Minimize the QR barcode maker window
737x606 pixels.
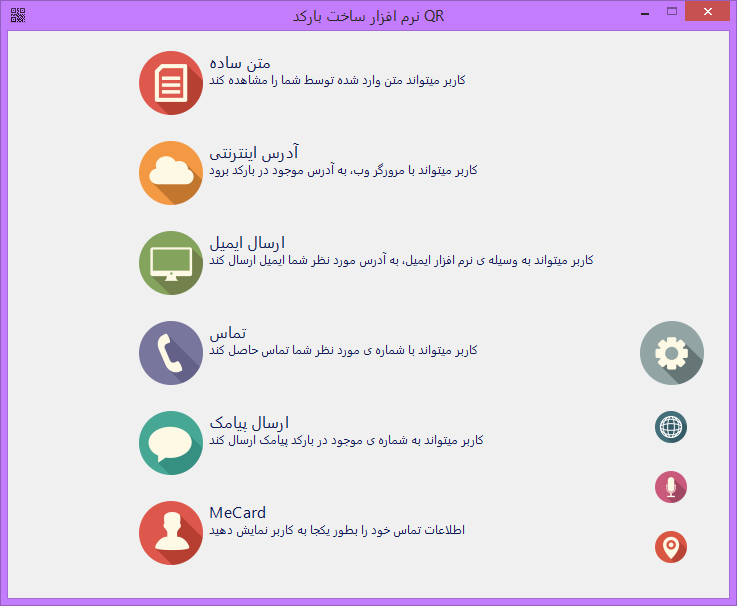(x=645, y=13)
